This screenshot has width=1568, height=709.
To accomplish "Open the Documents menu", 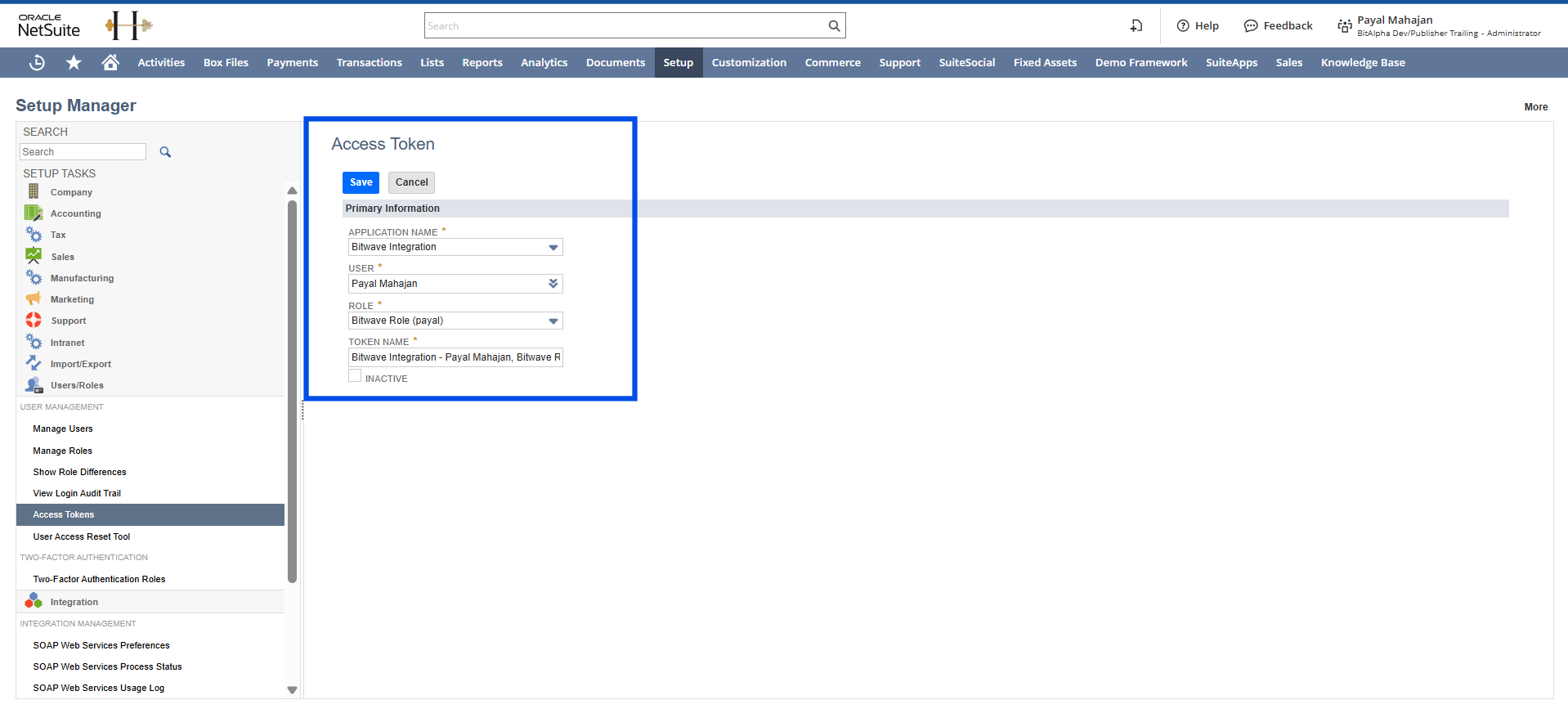I will click(615, 62).
